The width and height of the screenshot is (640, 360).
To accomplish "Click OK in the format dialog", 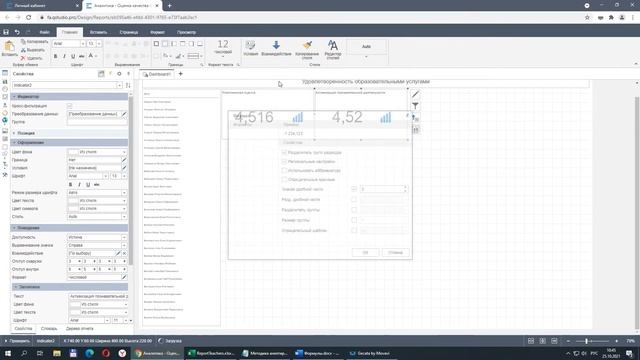I will (365, 253).
